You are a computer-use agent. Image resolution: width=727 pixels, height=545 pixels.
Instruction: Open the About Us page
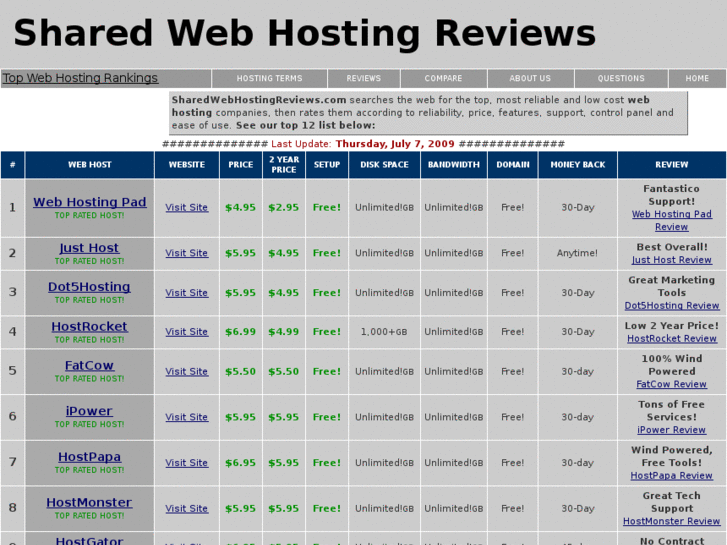(x=530, y=78)
